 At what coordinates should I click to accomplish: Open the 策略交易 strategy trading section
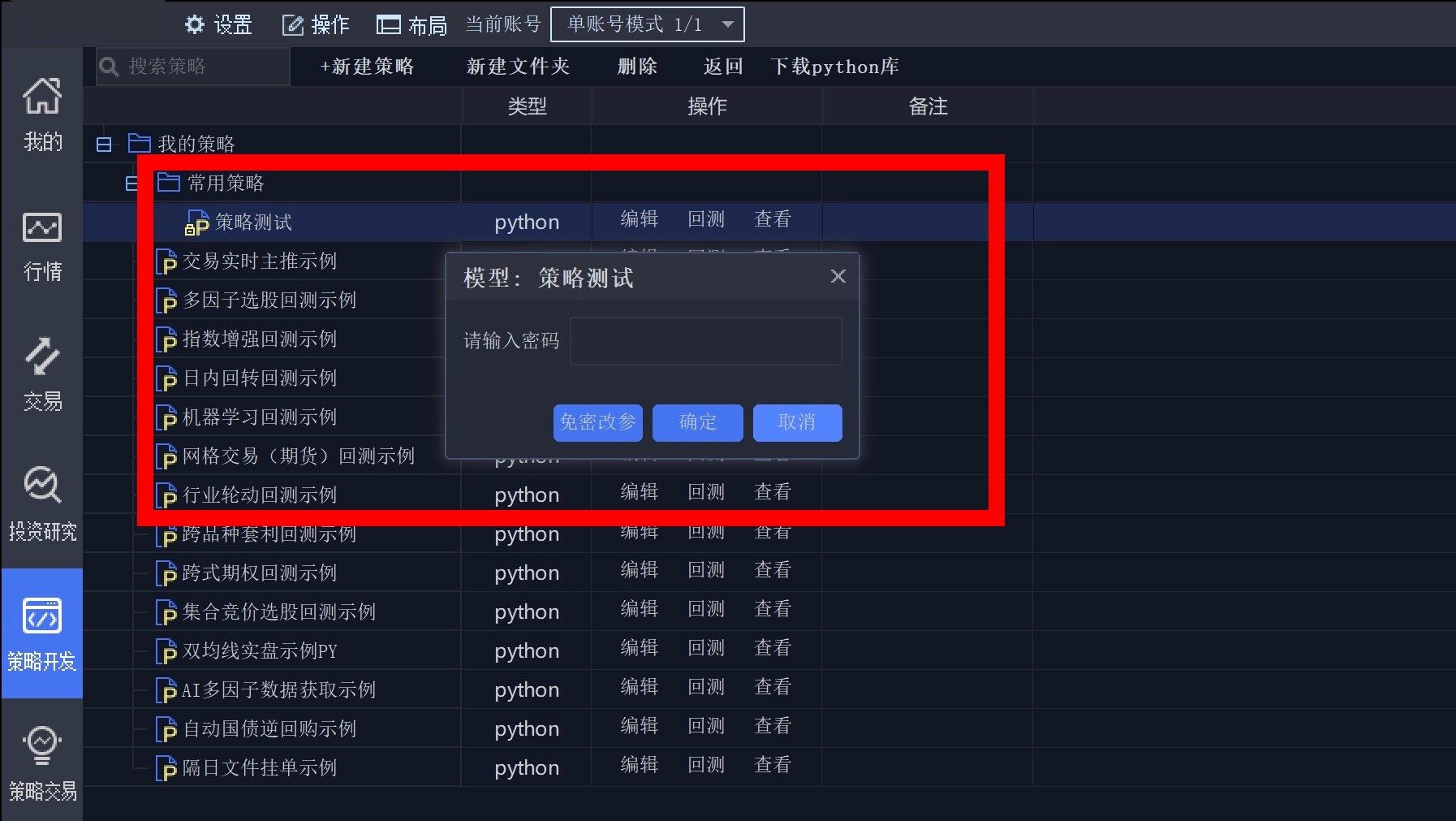41,755
